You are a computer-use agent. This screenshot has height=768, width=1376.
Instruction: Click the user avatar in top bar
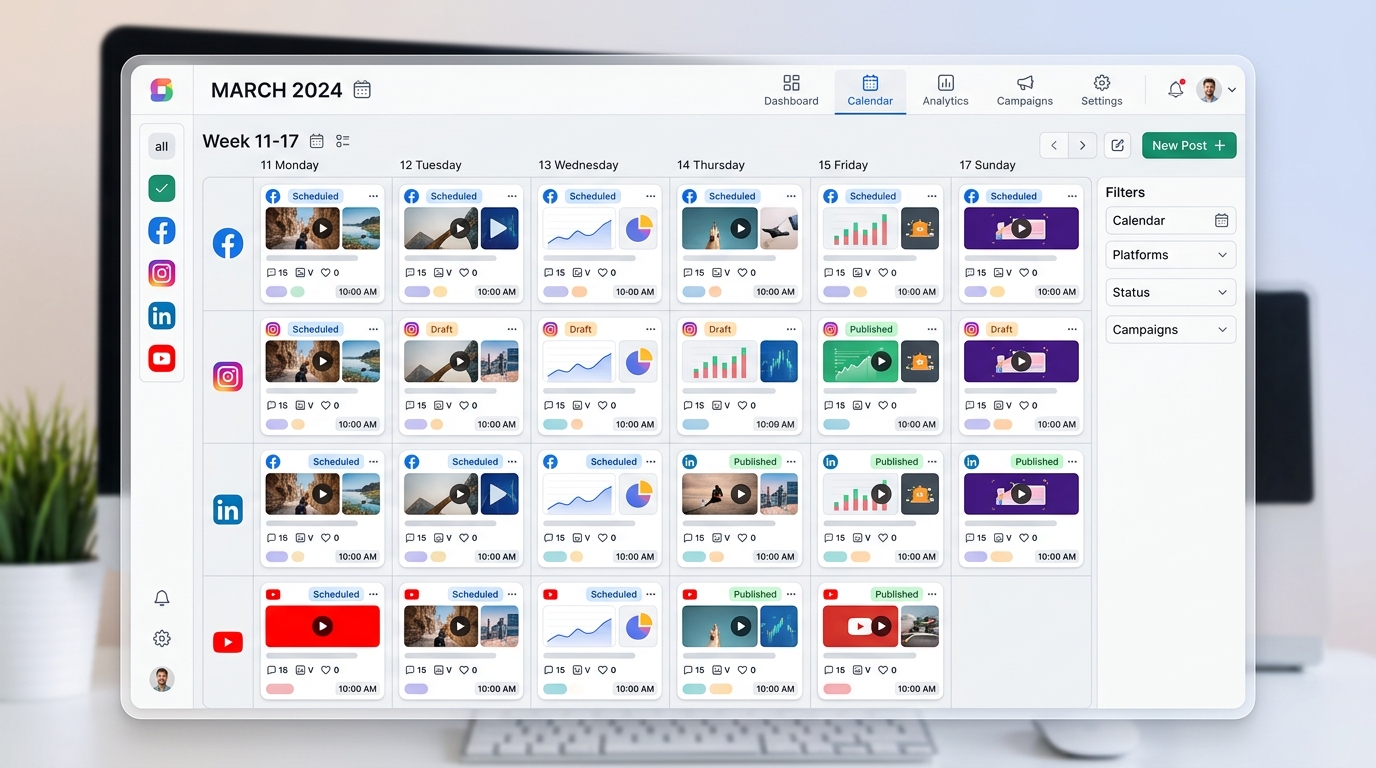click(x=1209, y=90)
